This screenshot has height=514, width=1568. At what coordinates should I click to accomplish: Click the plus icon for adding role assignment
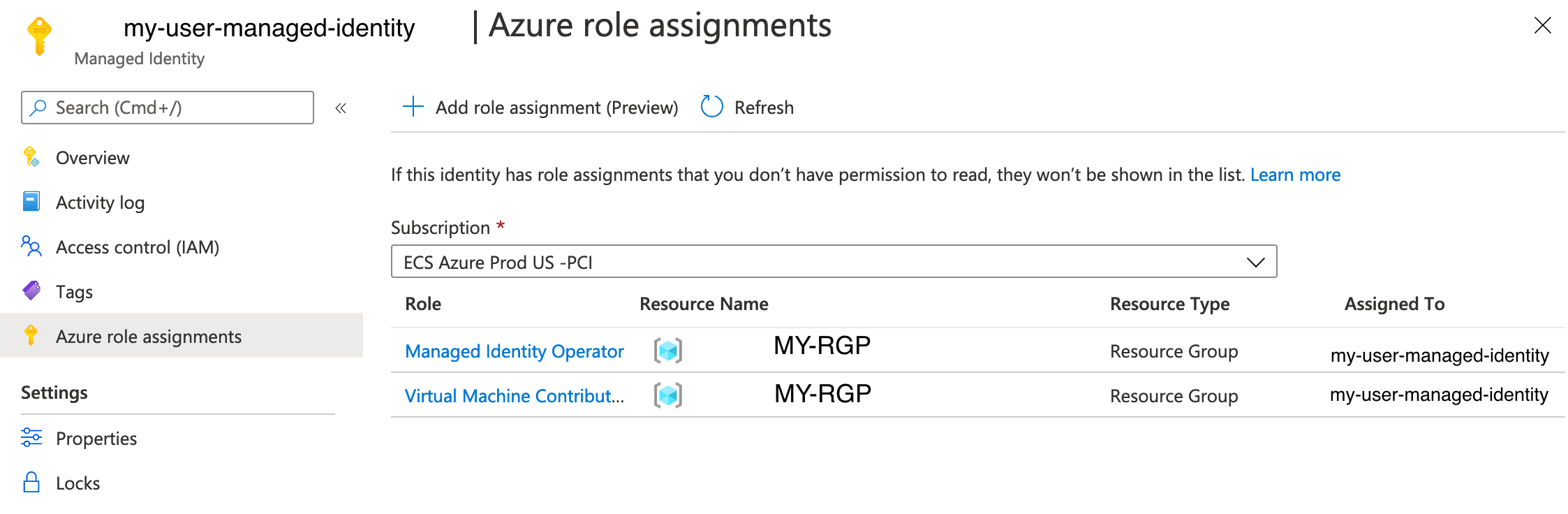413,107
